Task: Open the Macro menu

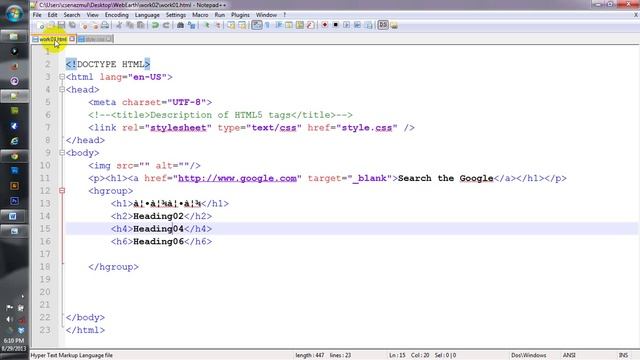Action: pyautogui.click(x=200, y=15)
